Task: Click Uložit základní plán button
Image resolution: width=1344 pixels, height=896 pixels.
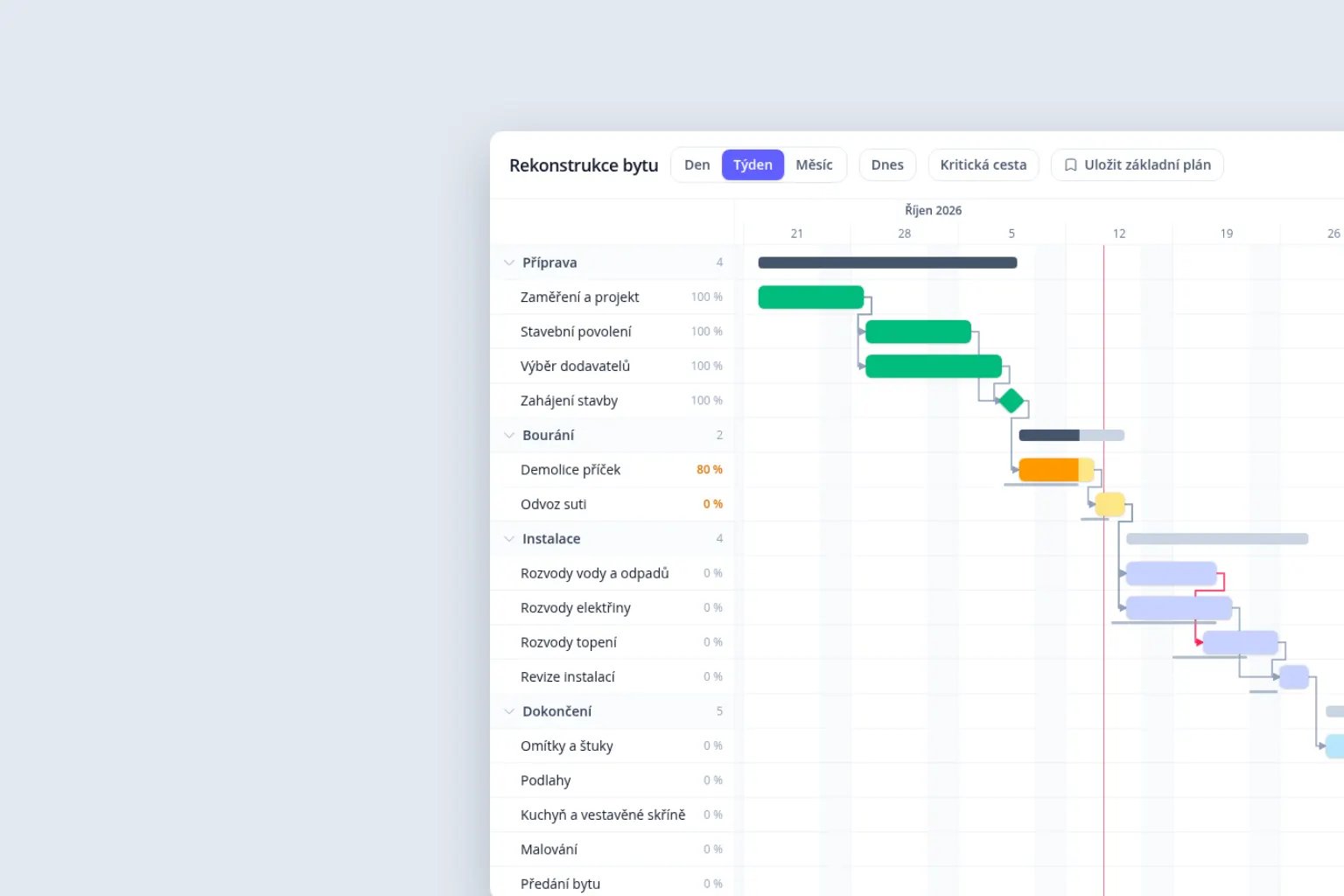Action: [1137, 164]
